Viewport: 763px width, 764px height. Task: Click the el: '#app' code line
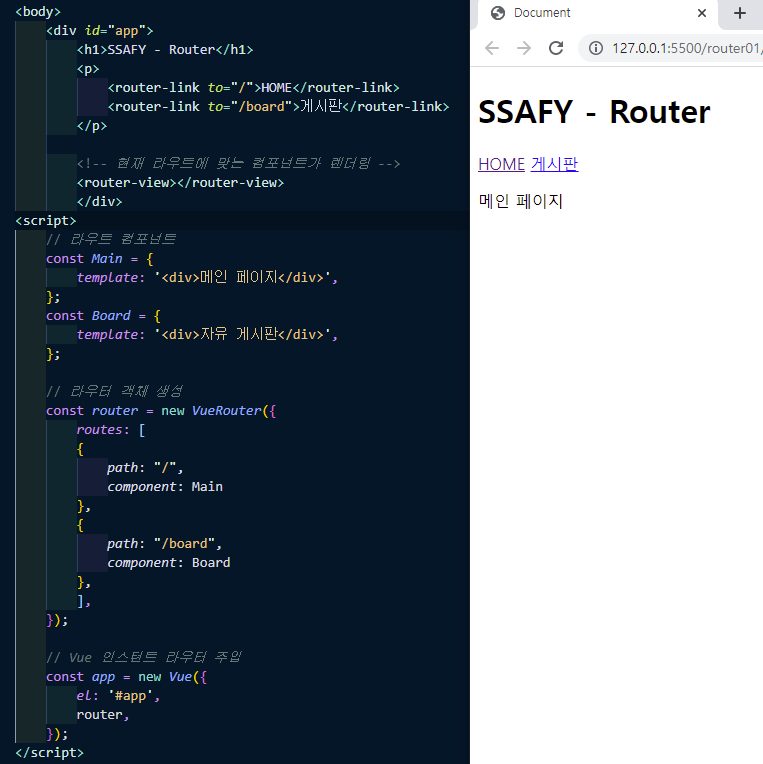[118, 696]
